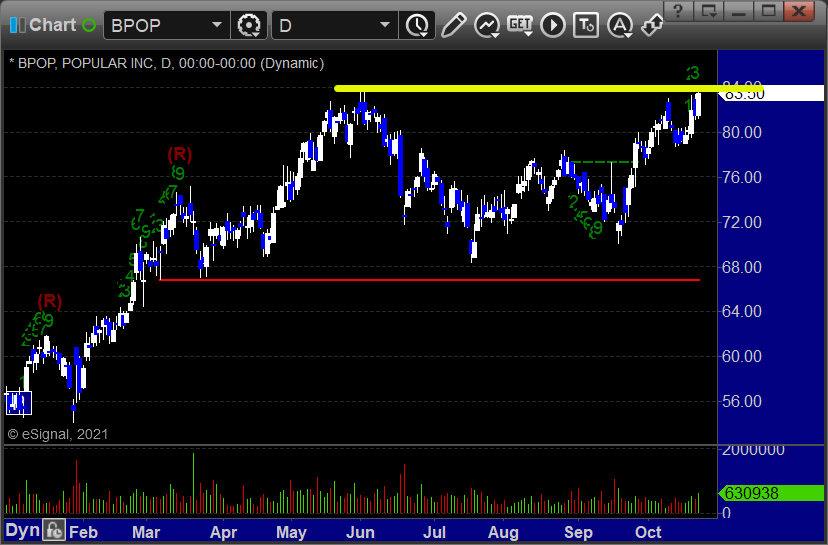828x545 pixels.
Task: Click the Aug label on time axis
Action: [503, 532]
